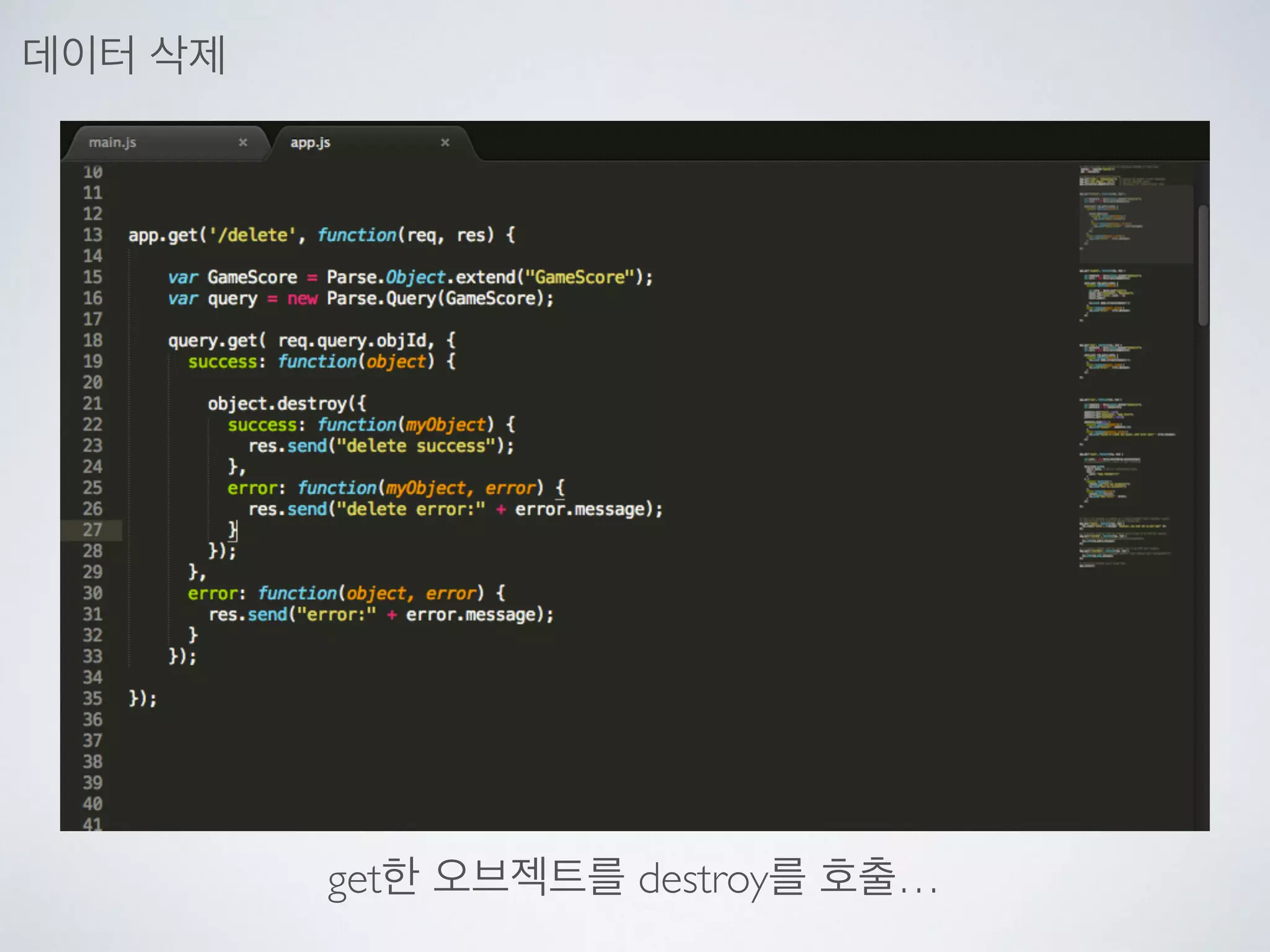Image resolution: width=1270 pixels, height=952 pixels.
Task: Click "GameScore" string in Parse.Object.extend
Action: point(580,277)
